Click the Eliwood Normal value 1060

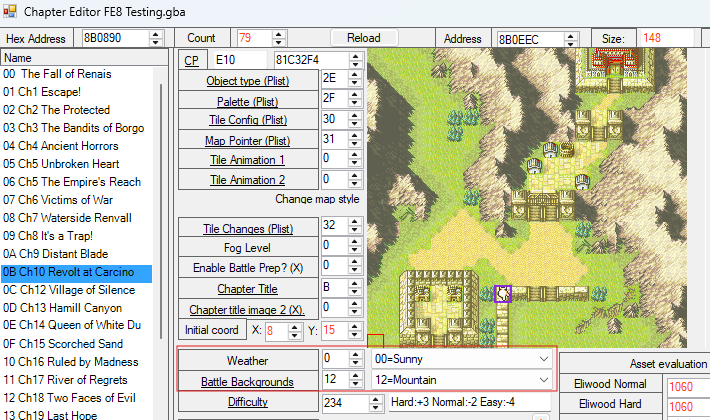688,387
